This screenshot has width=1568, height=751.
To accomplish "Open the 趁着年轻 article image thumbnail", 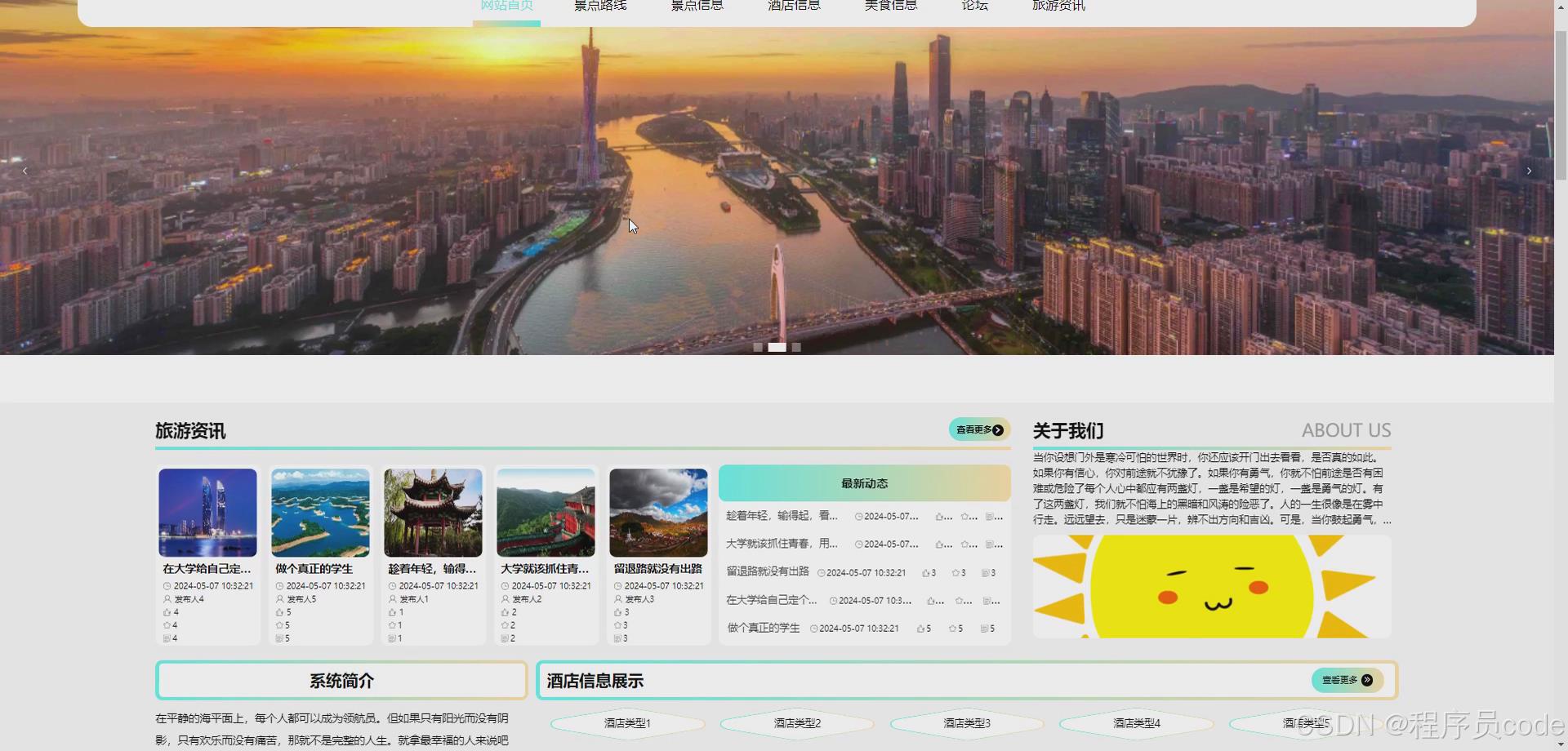I will (432, 512).
